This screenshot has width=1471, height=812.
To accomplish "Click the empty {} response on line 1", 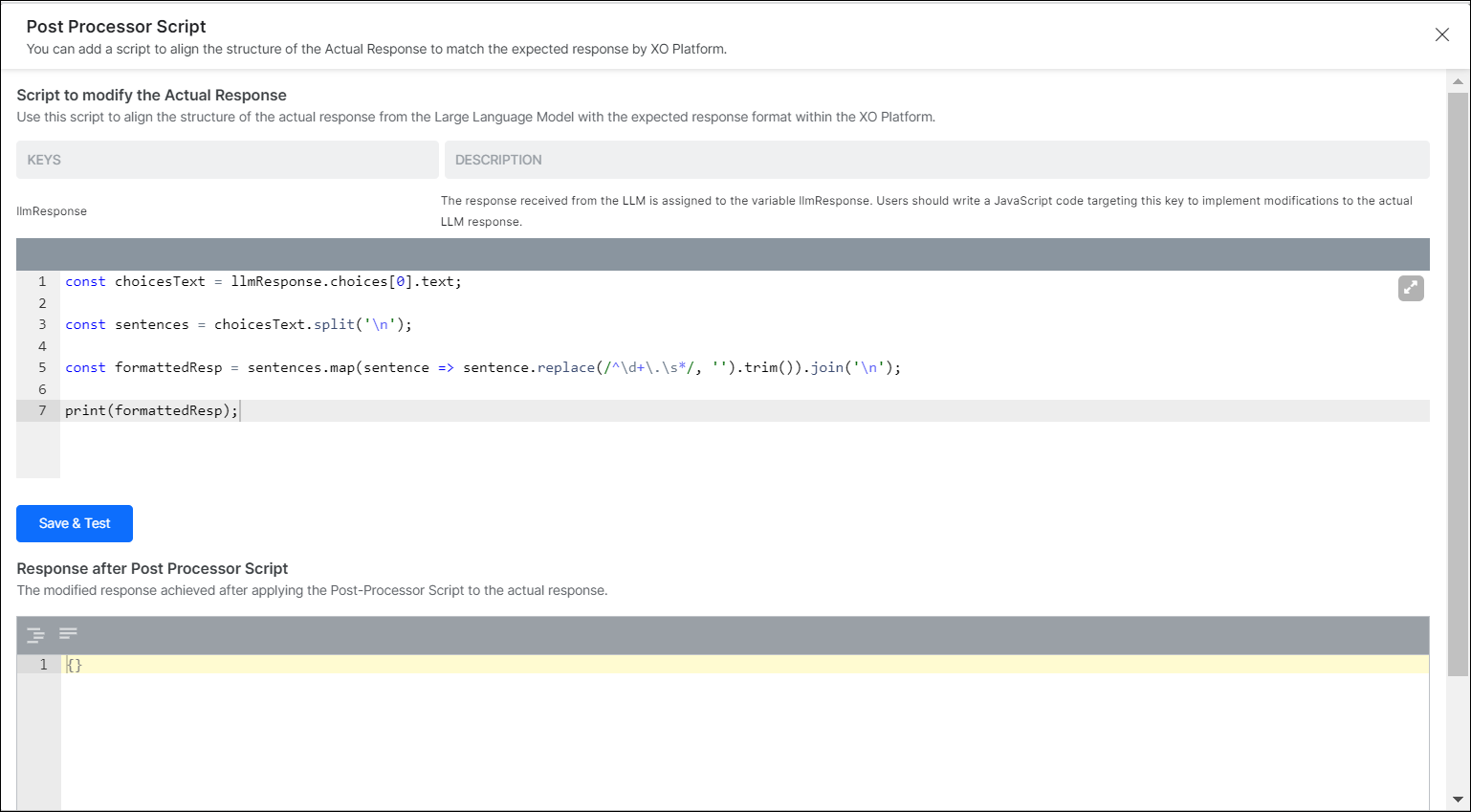I will coord(75,664).
